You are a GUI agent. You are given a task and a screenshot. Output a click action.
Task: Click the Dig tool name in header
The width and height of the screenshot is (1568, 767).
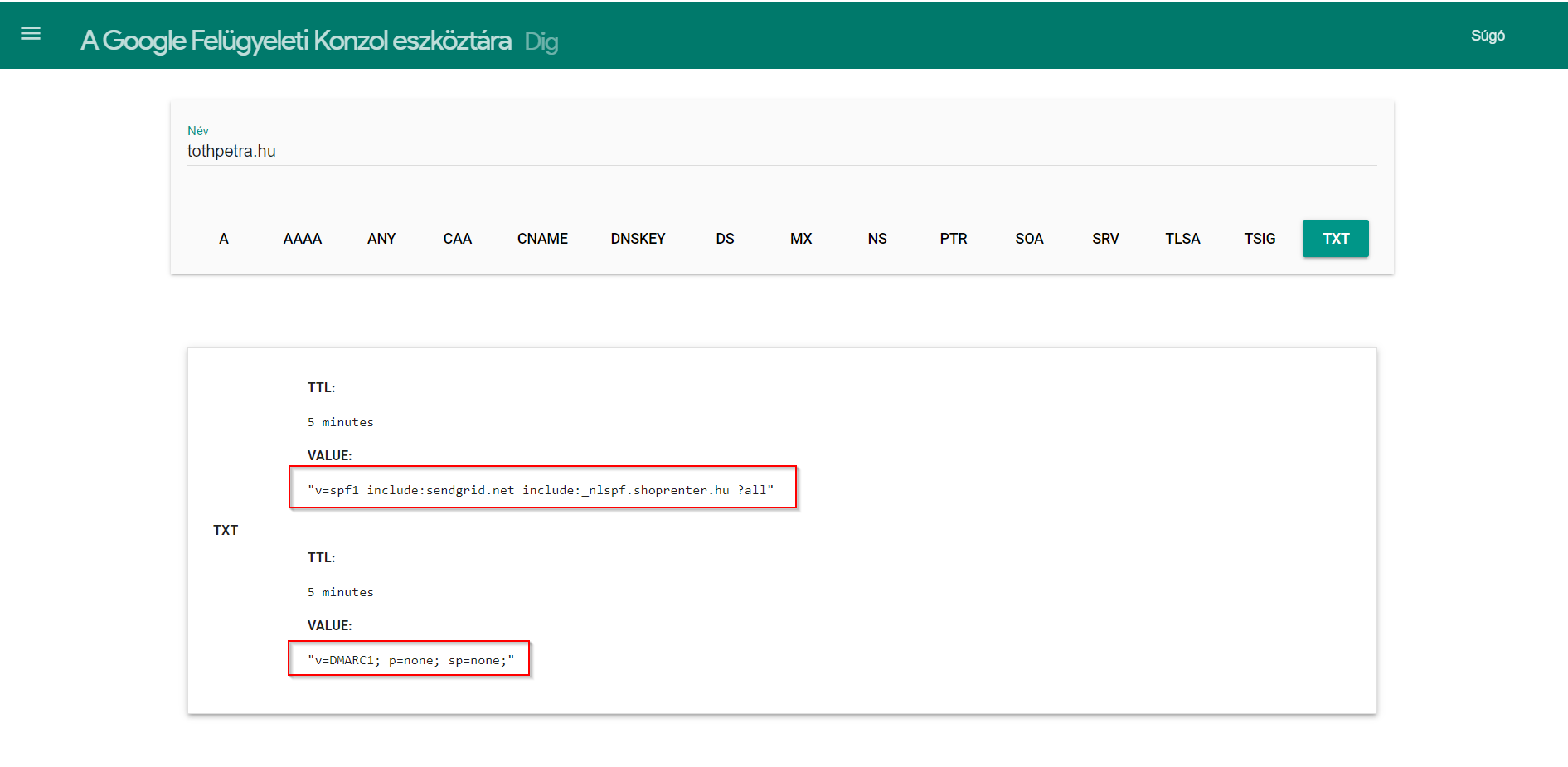541,41
